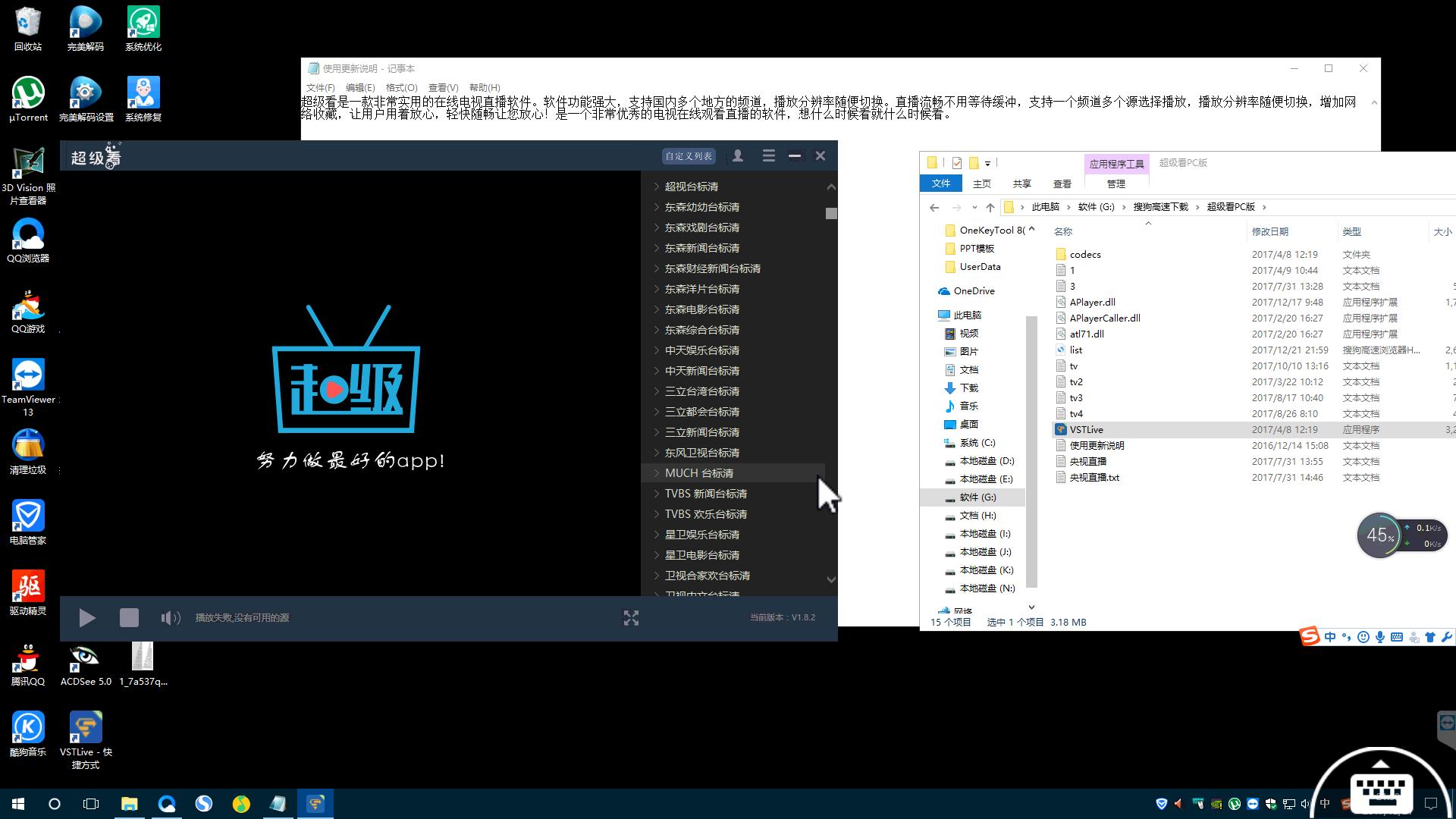This screenshot has height=819, width=1456.
Task: Mute the volume speaker icon
Action: (x=170, y=618)
